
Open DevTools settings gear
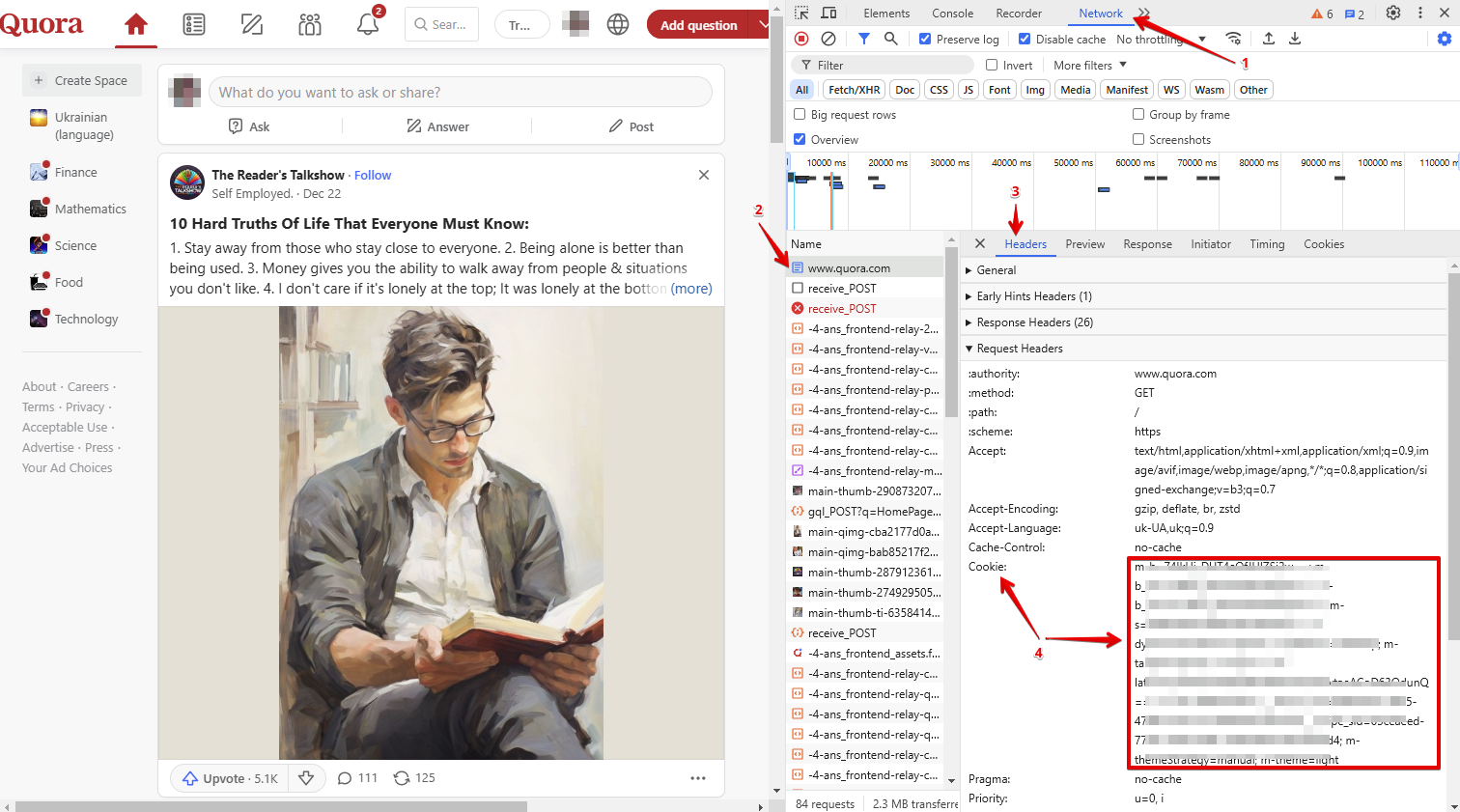point(1392,13)
